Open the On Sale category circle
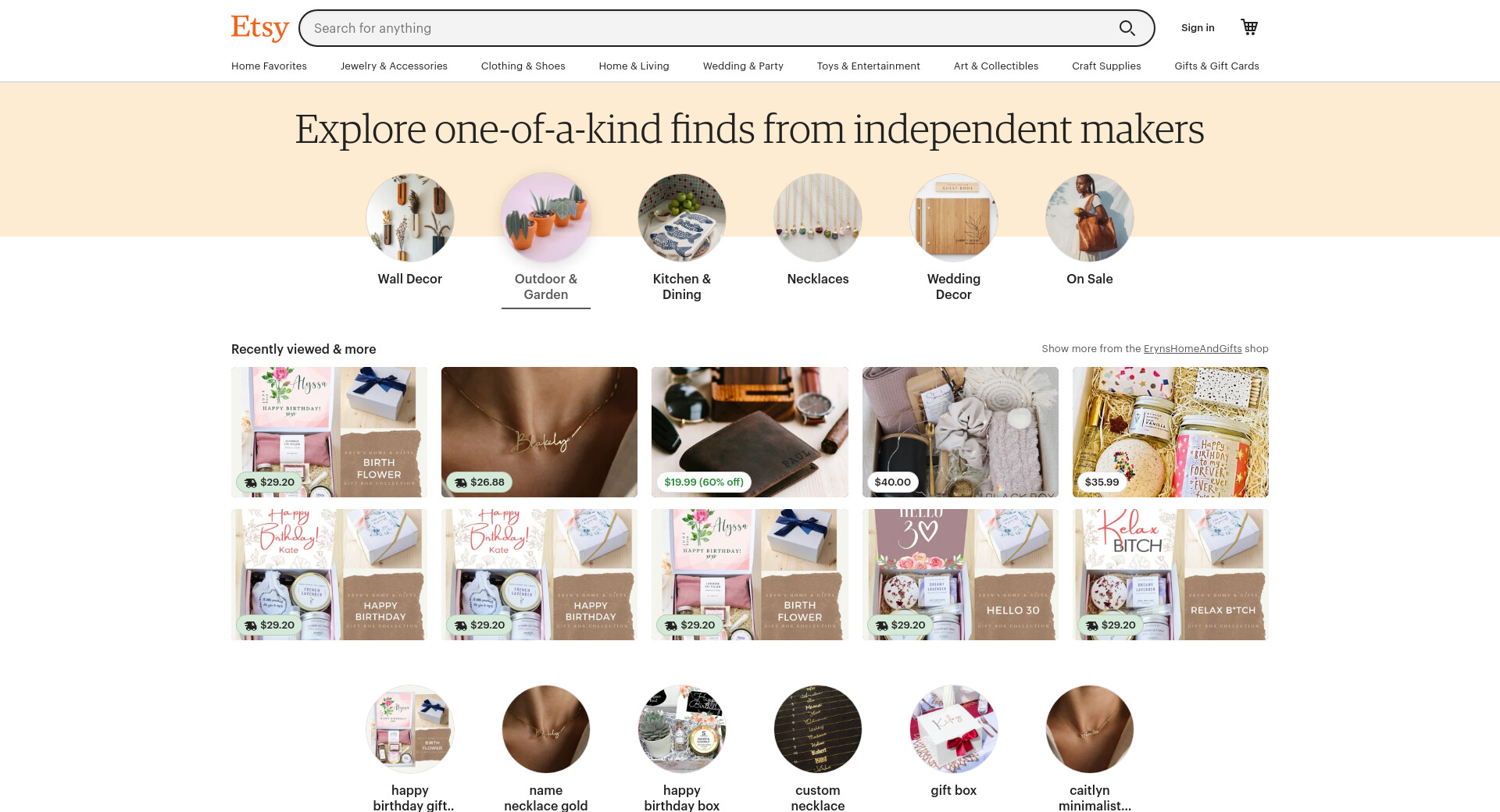This screenshot has height=812, width=1500. (x=1090, y=218)
